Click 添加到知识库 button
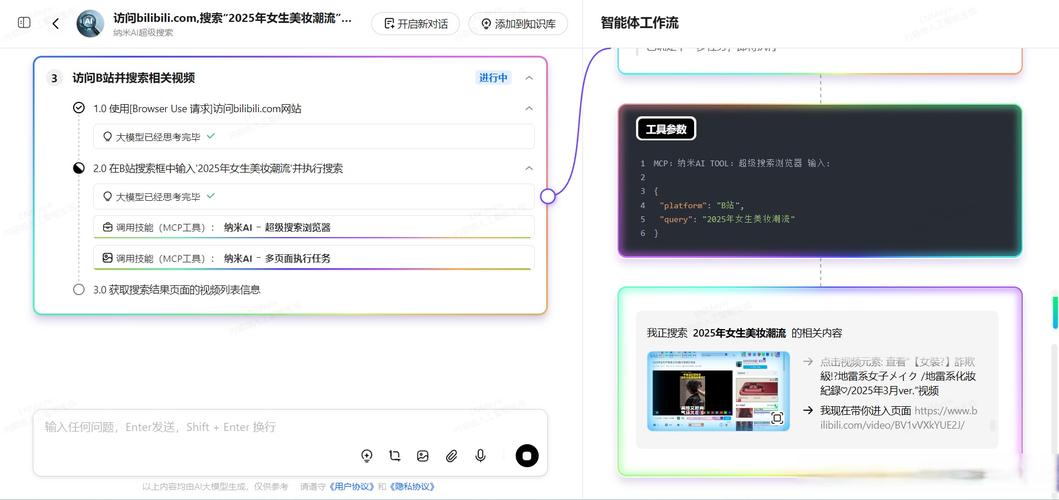This screenshot has width=1059, height=500. click(518, 24)
